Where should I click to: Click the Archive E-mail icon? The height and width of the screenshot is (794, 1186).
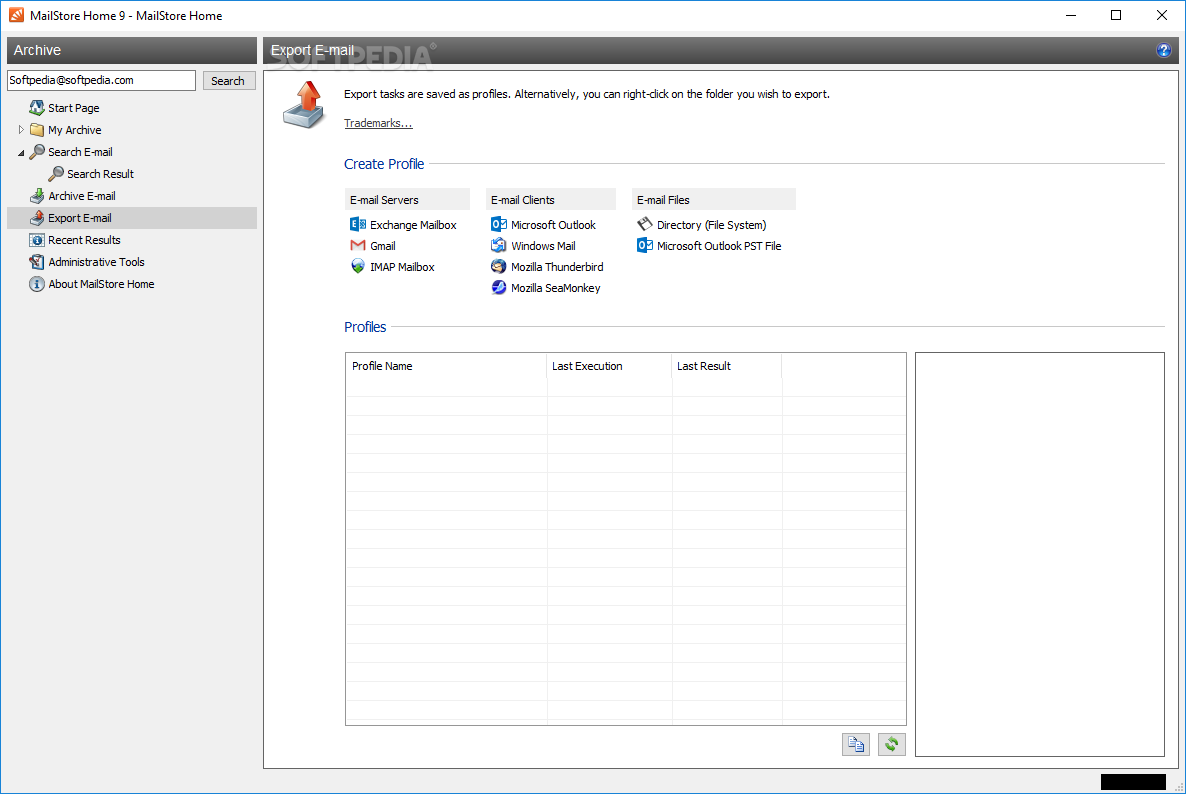point(36,196)
